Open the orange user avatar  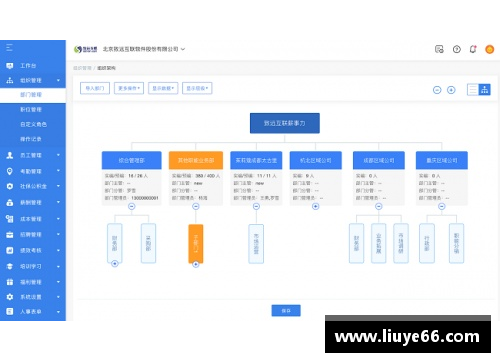click(x=489, y=49)
